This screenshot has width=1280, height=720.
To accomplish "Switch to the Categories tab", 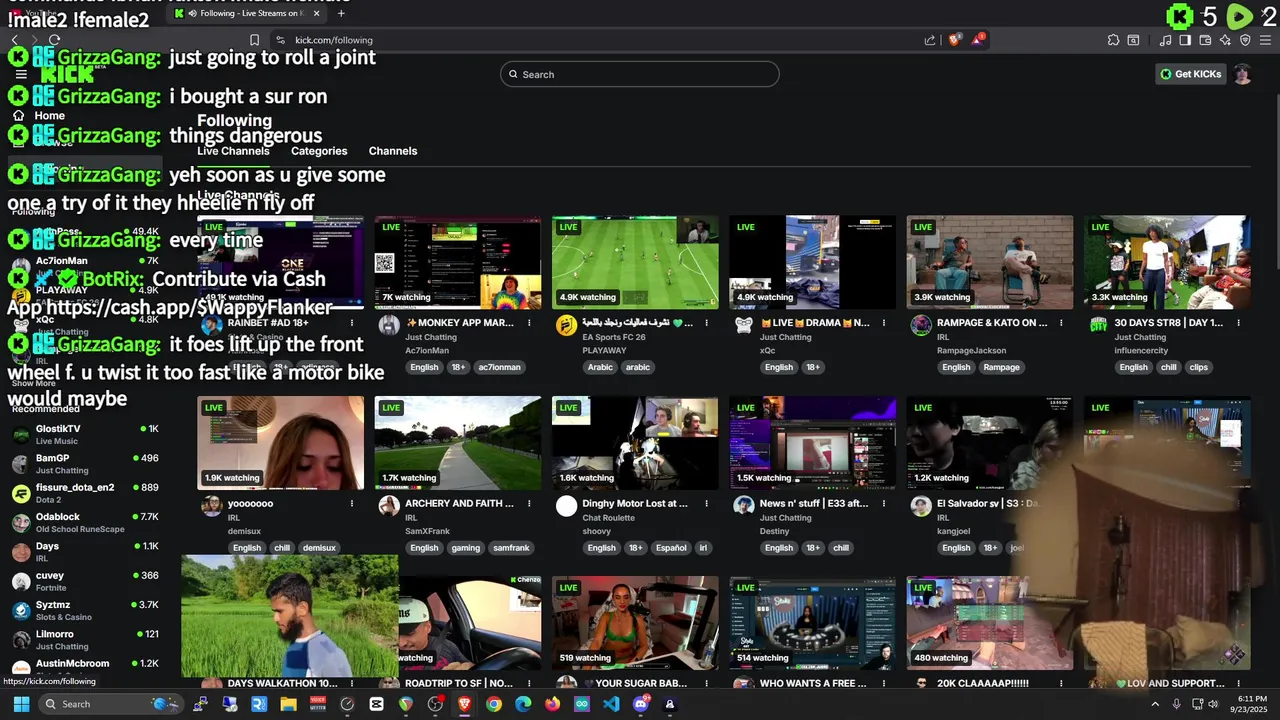I will pos(319,151).
